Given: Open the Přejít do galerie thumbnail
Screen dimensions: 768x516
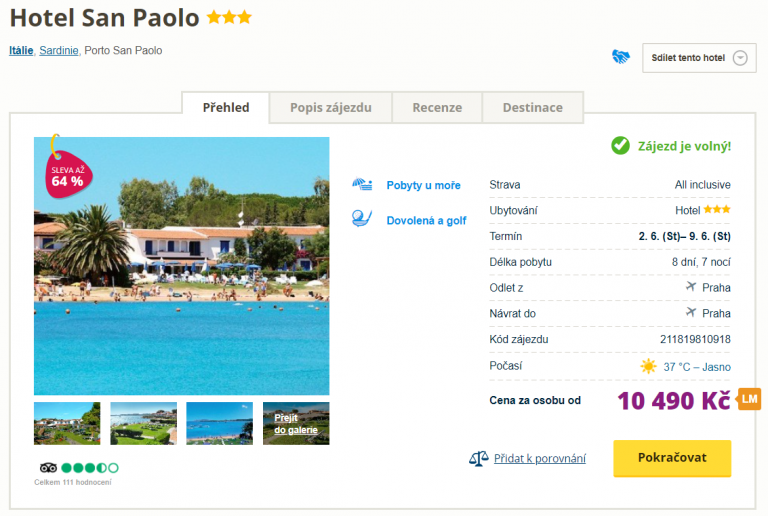Looking at the screenshot, I should click(x=296, y=424).
